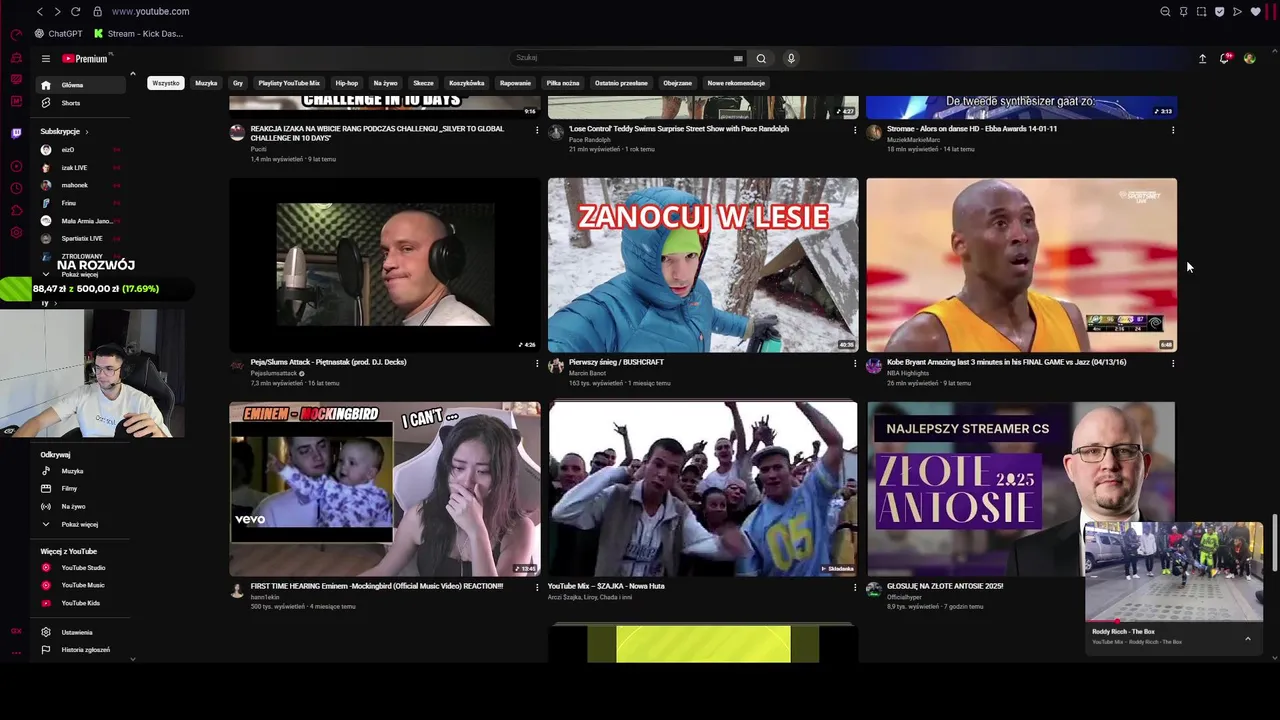Open options for Kobe Bryant final game video
Image resolution: width=1280 pixels, height=720 pixels.
click(x=1172, y=363)
